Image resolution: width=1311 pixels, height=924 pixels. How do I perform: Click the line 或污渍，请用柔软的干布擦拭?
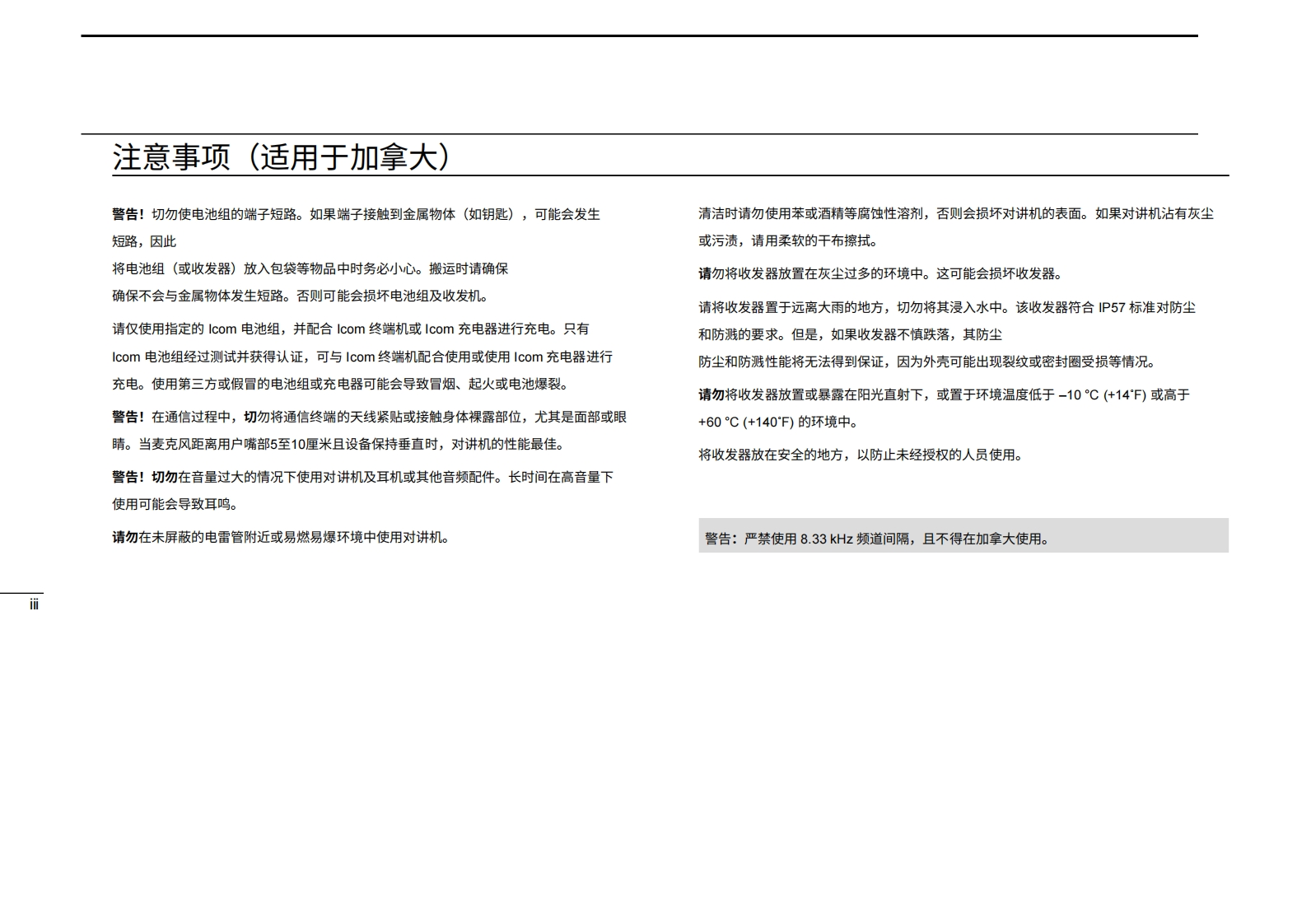click(x=788, y=241)
